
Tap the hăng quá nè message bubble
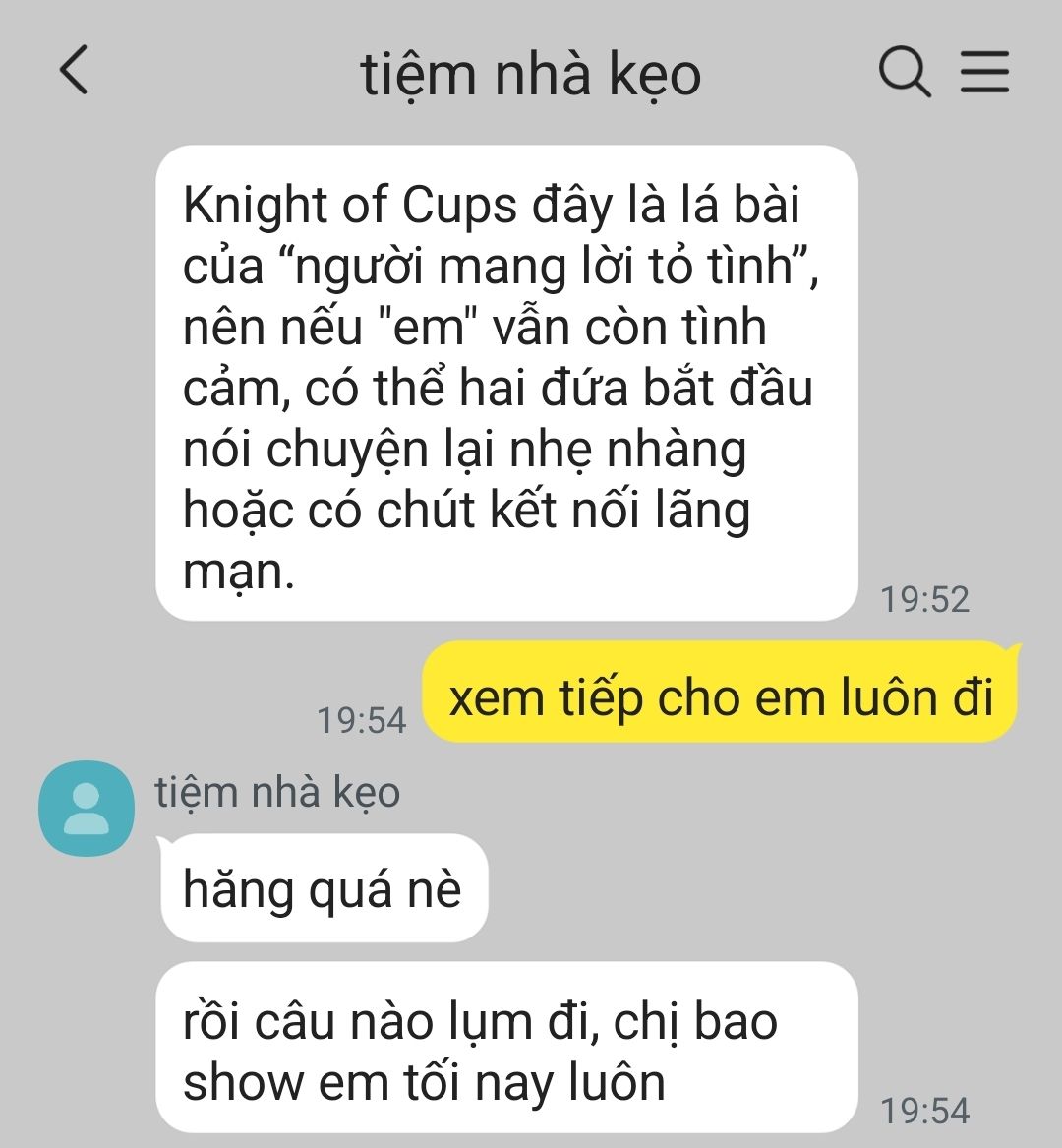tap(324, 888)
